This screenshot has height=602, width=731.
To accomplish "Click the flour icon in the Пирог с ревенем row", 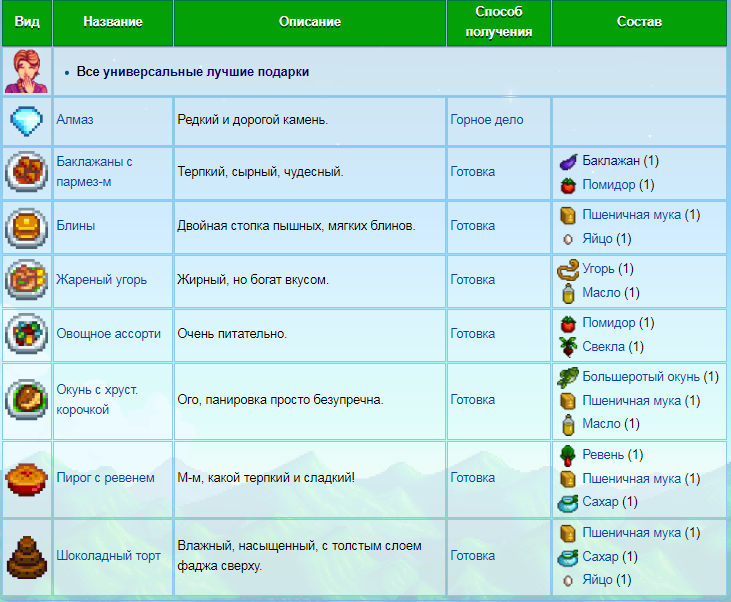I will pos(568,479).
